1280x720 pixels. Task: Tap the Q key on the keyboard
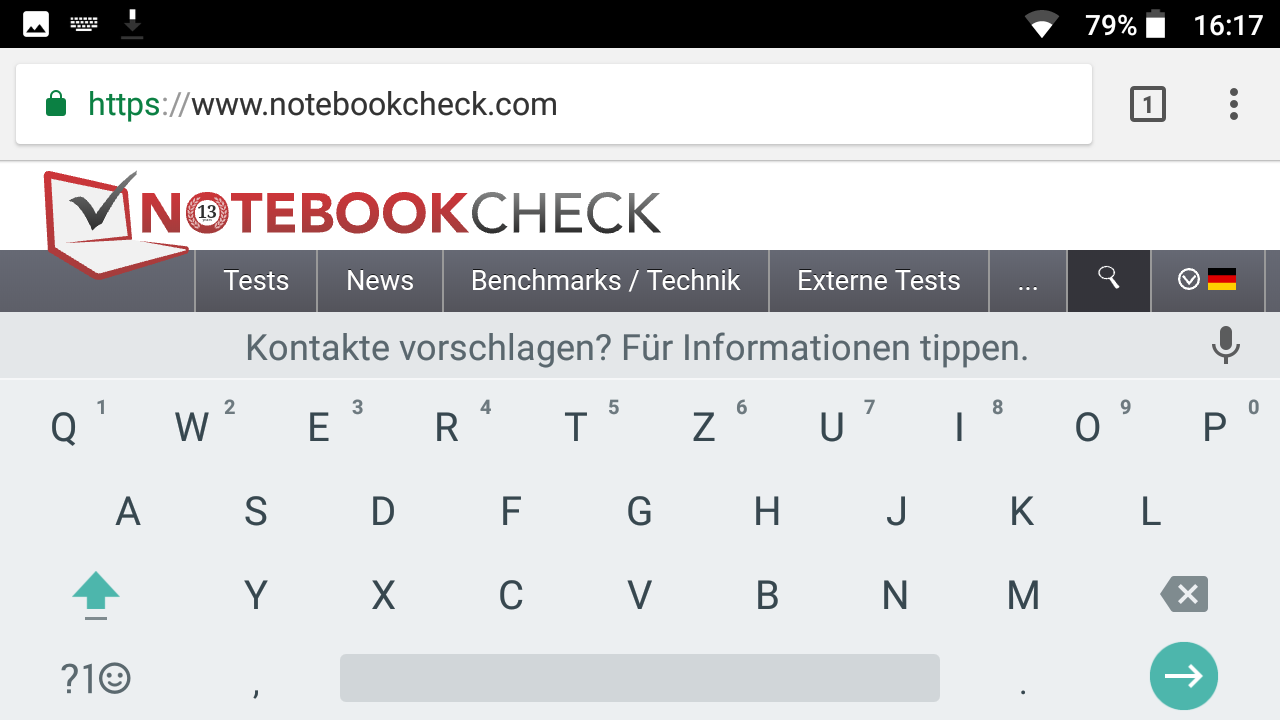pos(64,428)
